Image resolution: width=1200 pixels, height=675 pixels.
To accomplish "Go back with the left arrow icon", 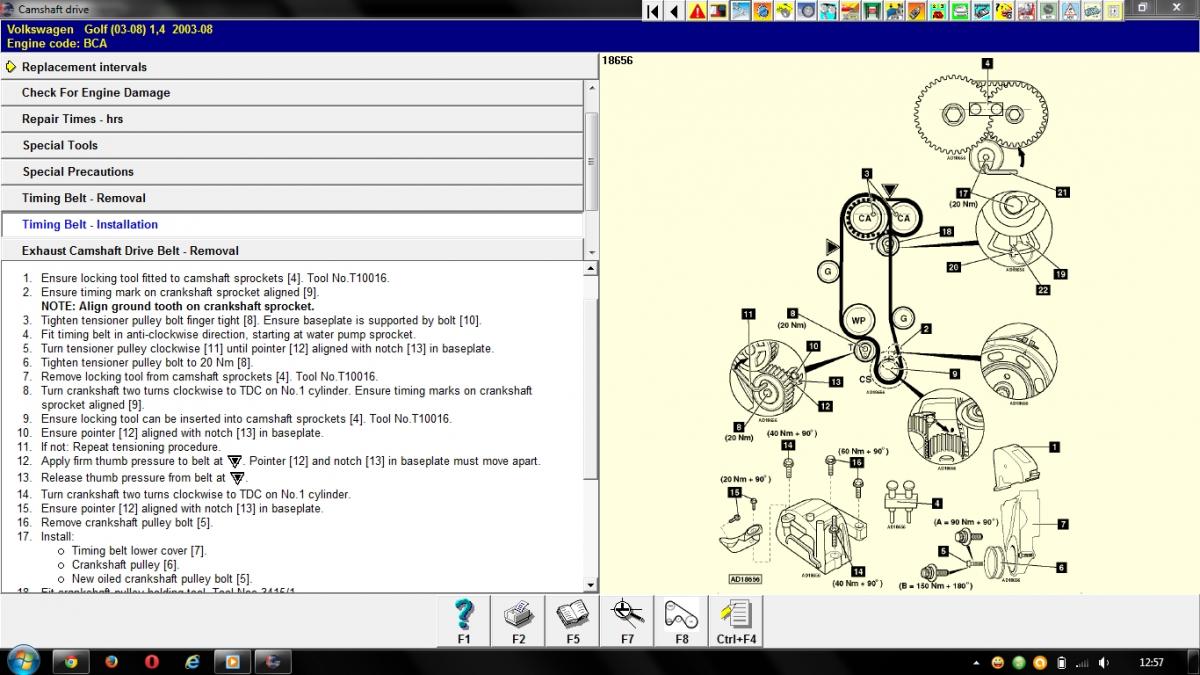I will pyautogui.click(x=675, y=11).
